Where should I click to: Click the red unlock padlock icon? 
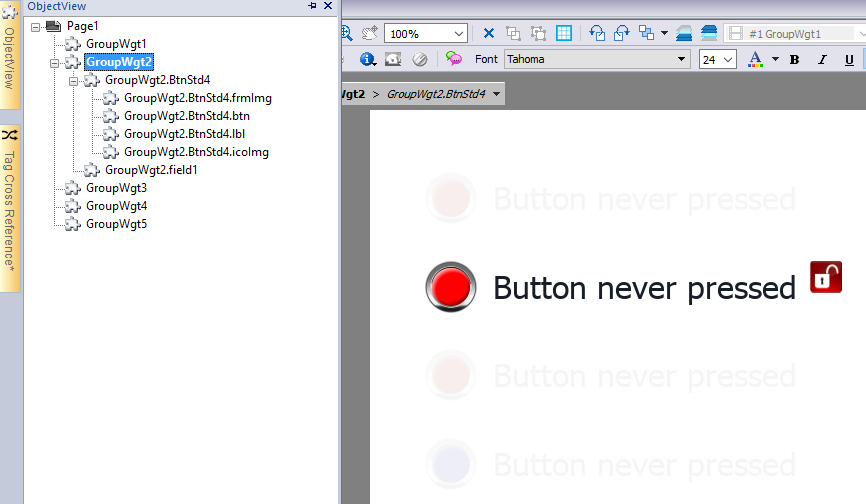click(x=825, y=276)
